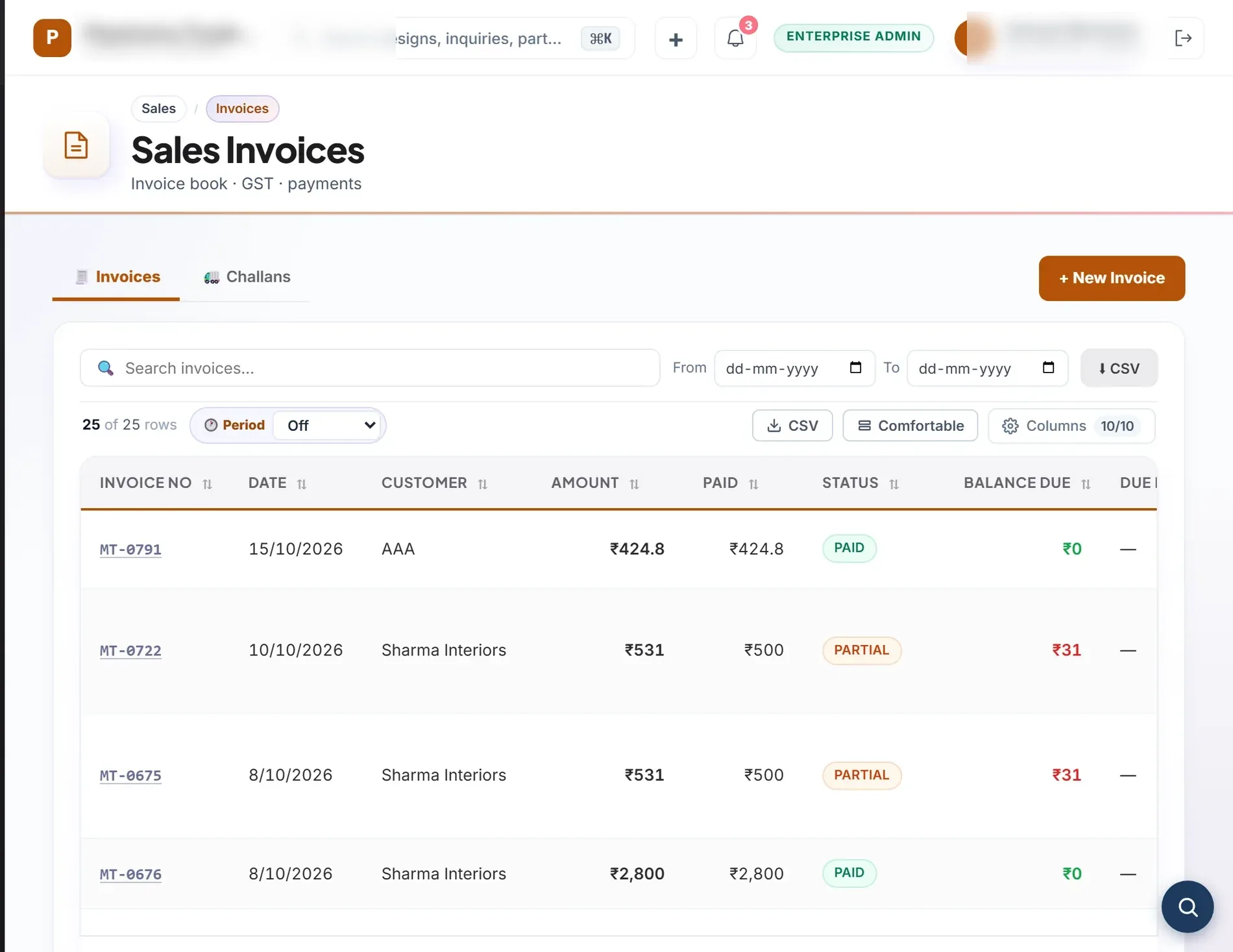
Task: Sort by Customer column arrows
Action: coord(482,484)
